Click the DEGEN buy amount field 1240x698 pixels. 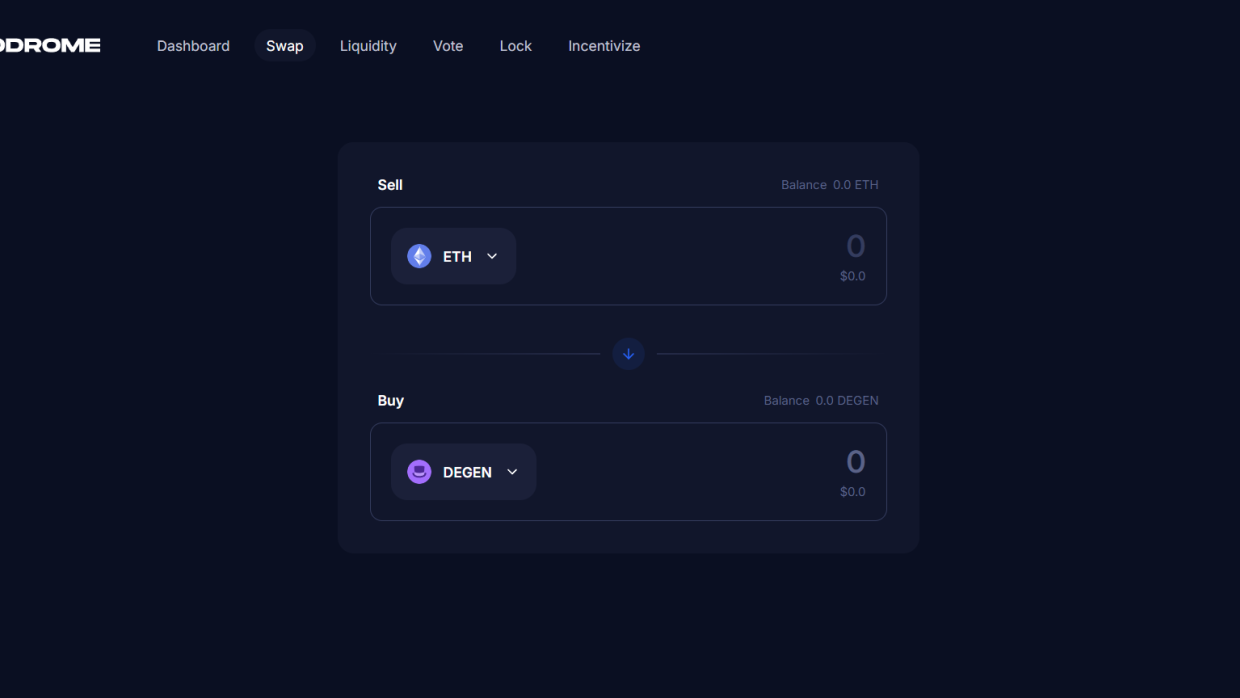tap(855, 462)
